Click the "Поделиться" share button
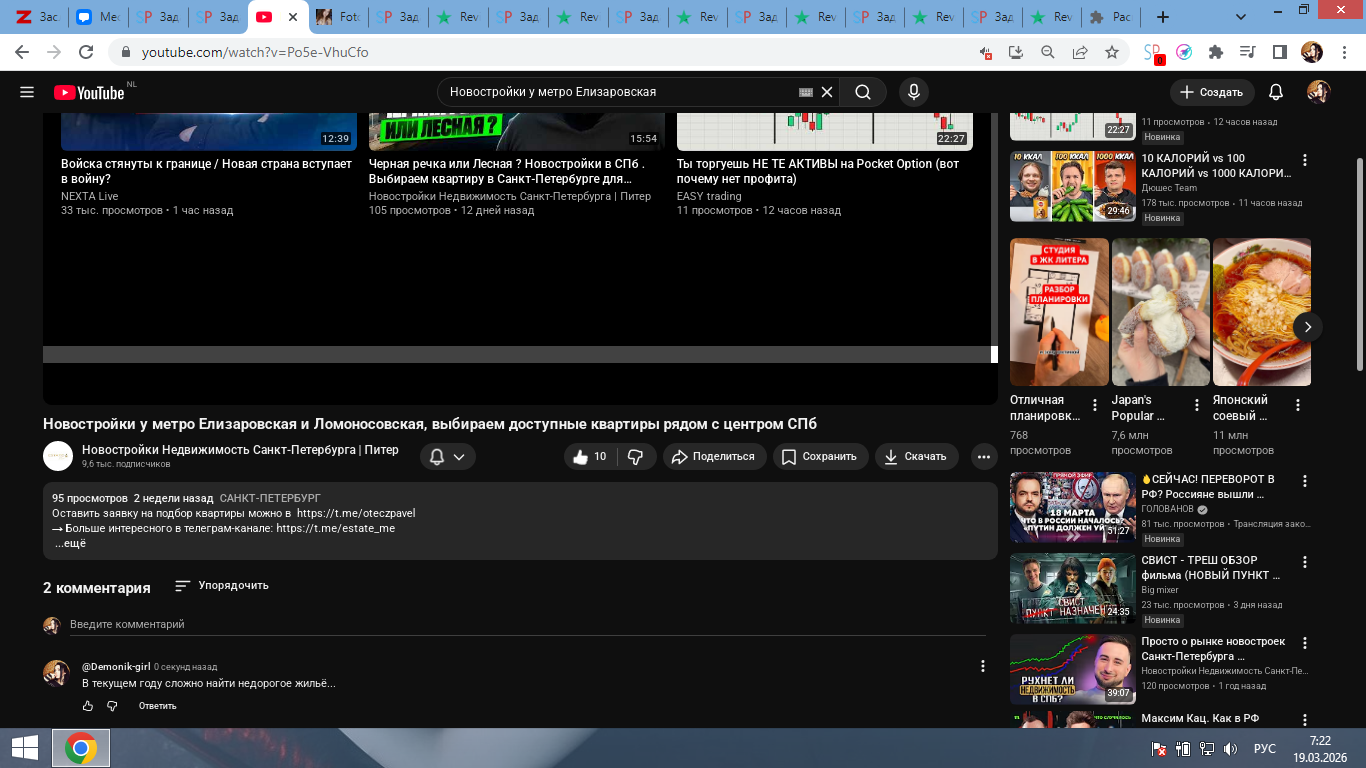The height and width of the screenshot is (768, 1366). tap(713, 457)
